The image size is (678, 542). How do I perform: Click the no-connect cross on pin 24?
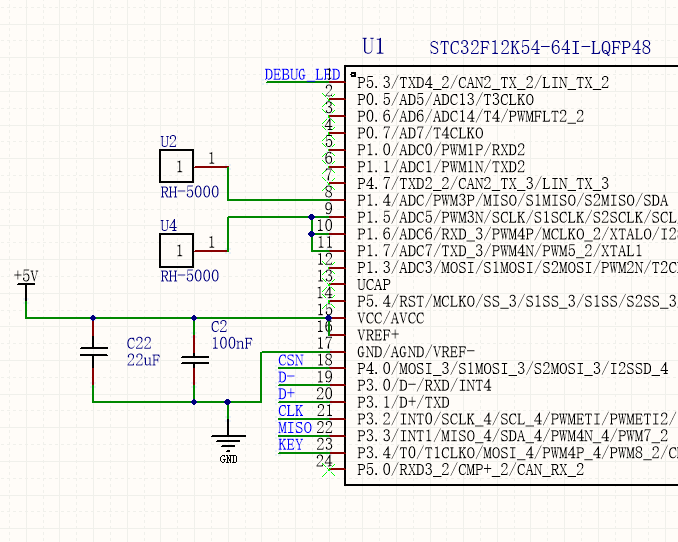tap(329, 469)
